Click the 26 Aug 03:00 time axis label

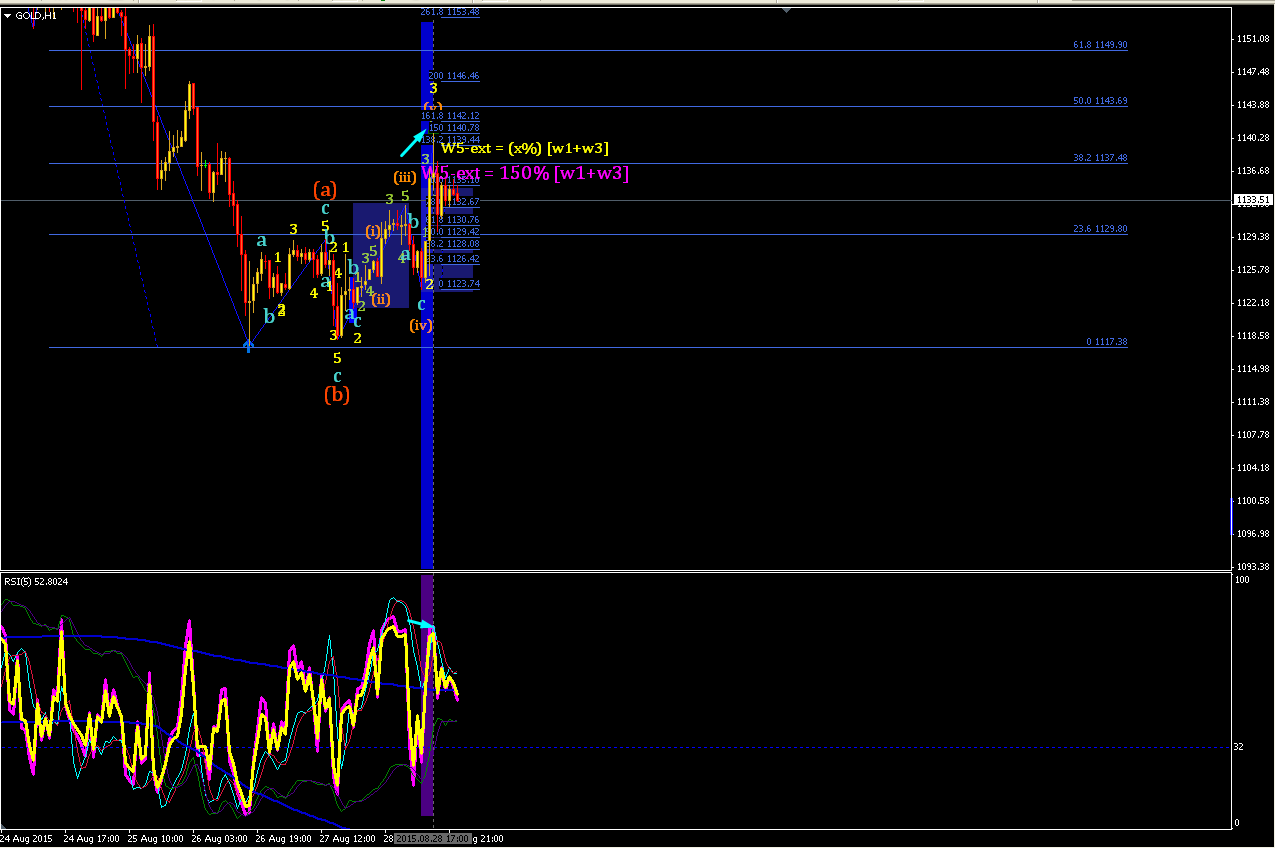coord(220,837)
